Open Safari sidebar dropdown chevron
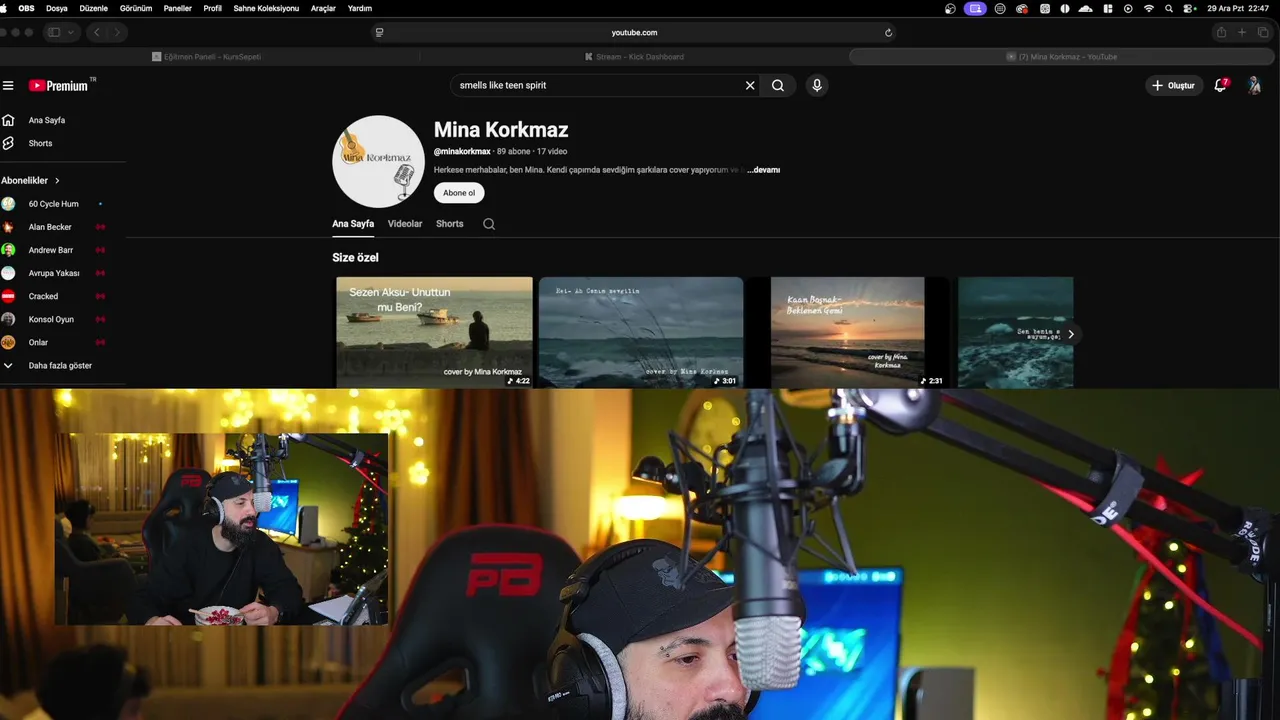The image size is (1280, 720). pos(71,33)
